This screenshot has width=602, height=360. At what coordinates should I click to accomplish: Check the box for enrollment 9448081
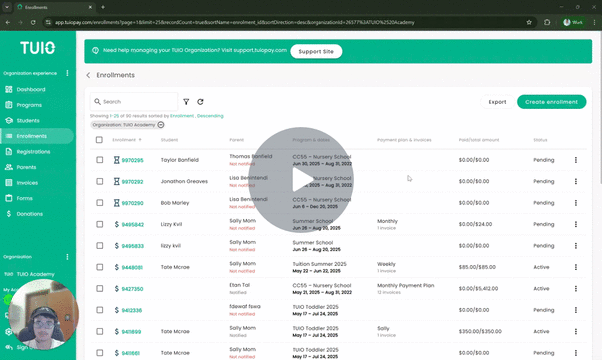click(x=99, y=267)
